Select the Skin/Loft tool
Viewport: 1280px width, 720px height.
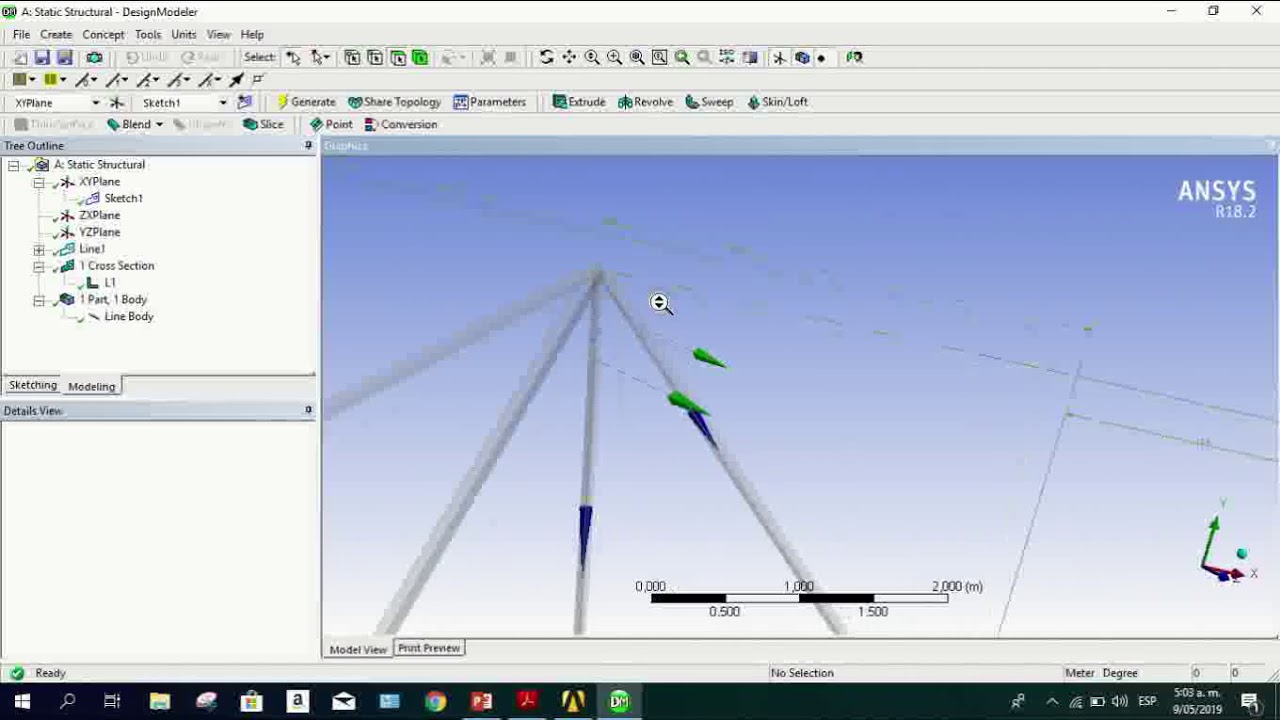pos(777,102)
